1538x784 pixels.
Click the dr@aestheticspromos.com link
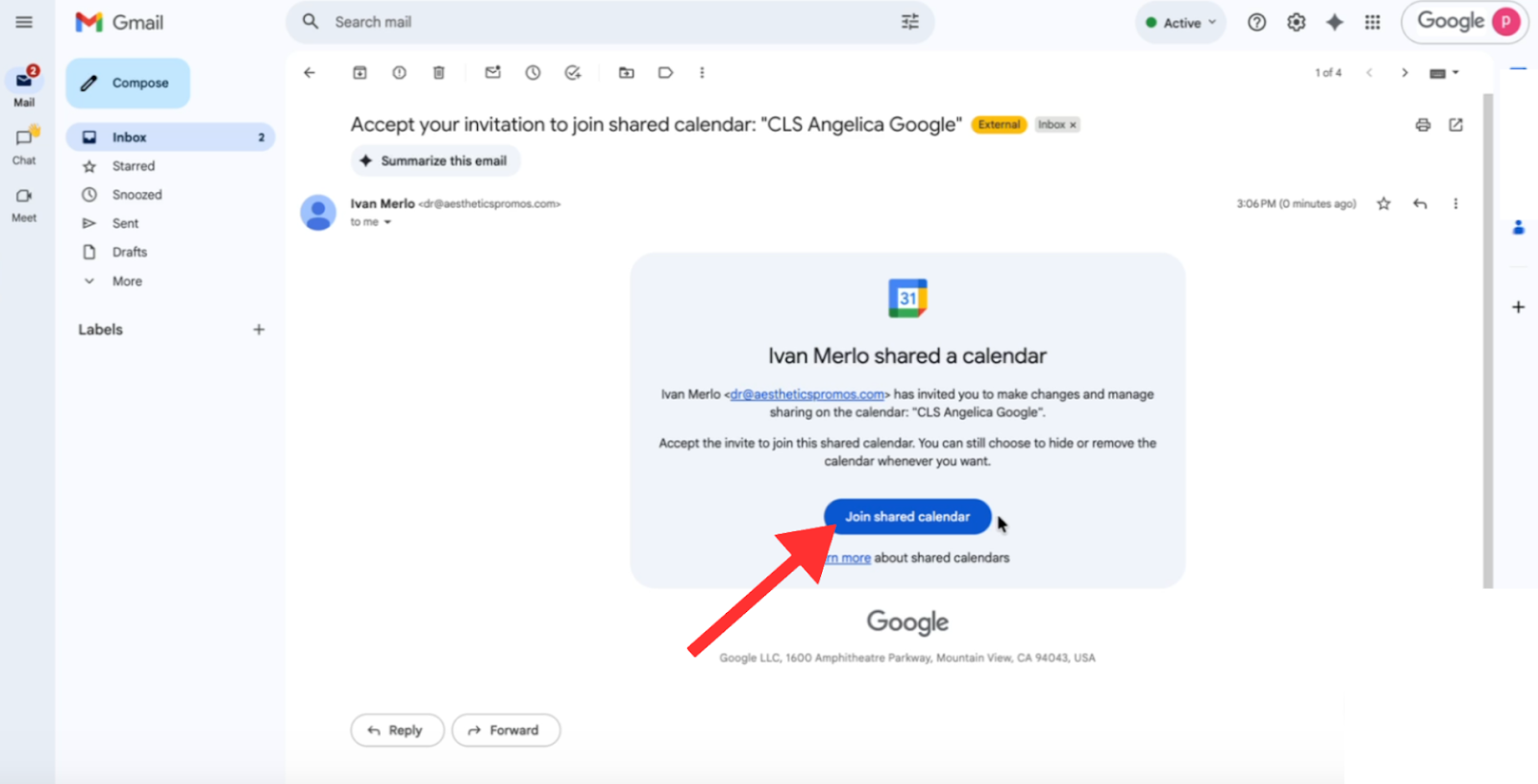807,395
